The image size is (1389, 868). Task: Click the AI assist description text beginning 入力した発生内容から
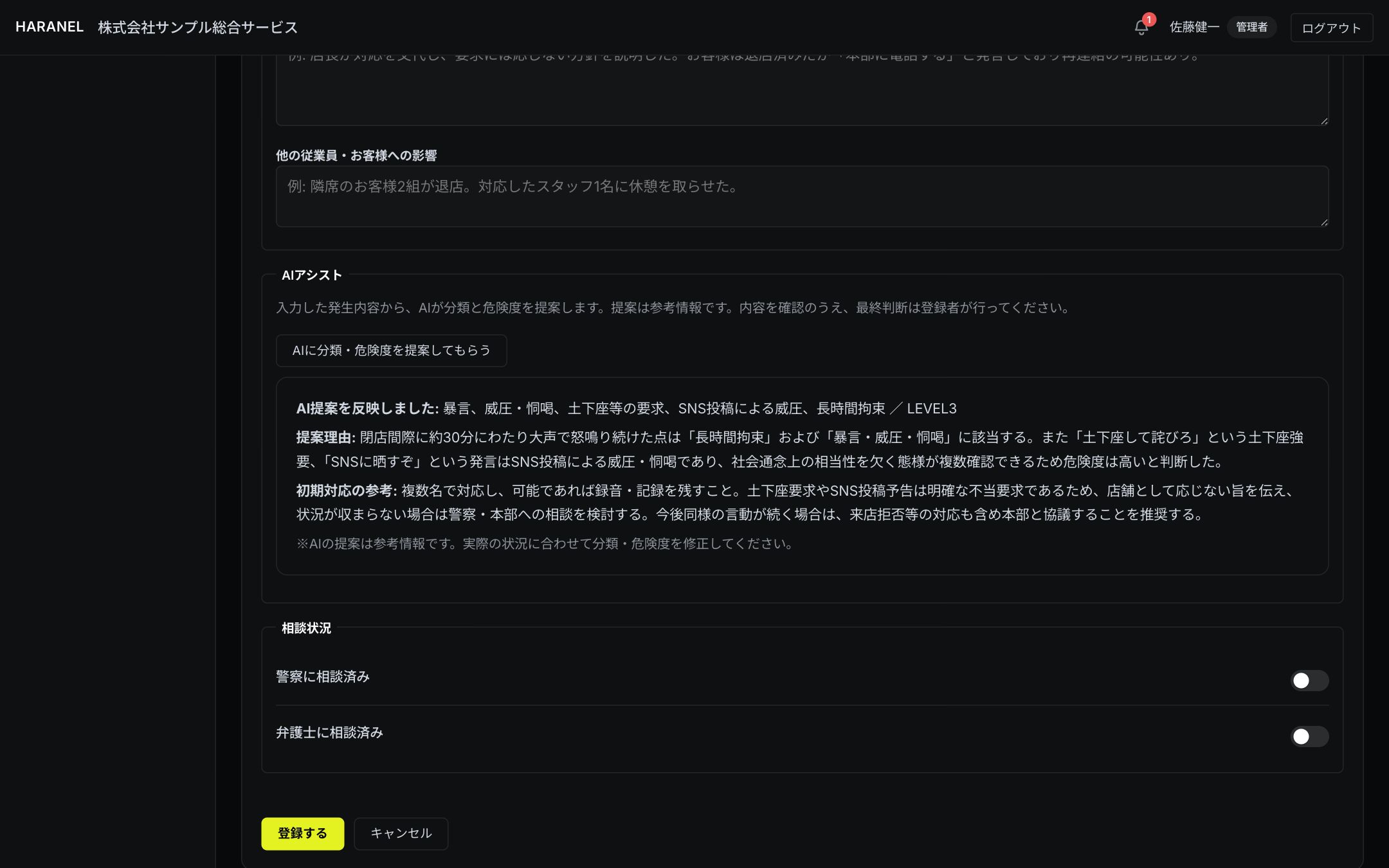coord(673,307)
